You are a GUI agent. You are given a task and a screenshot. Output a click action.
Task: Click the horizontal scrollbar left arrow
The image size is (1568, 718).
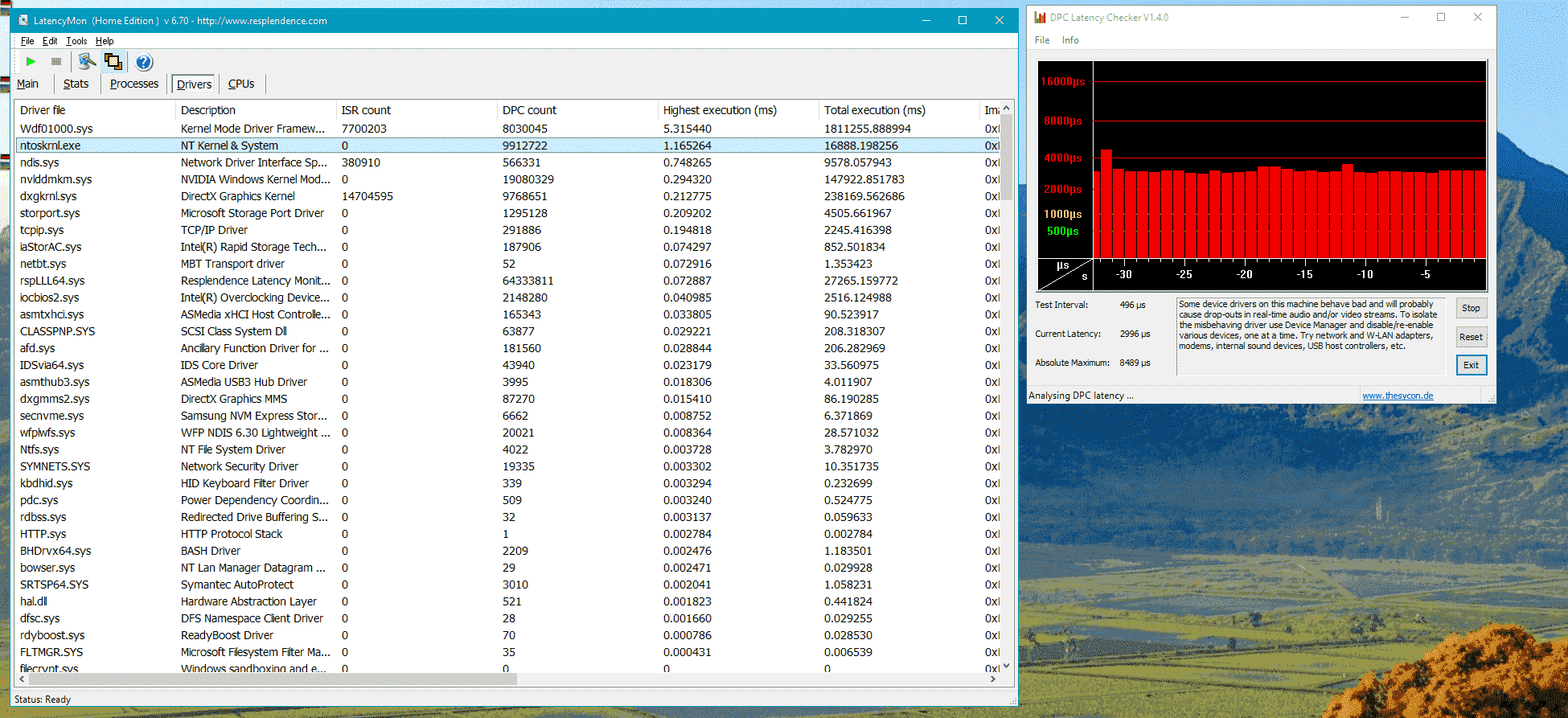22,679
